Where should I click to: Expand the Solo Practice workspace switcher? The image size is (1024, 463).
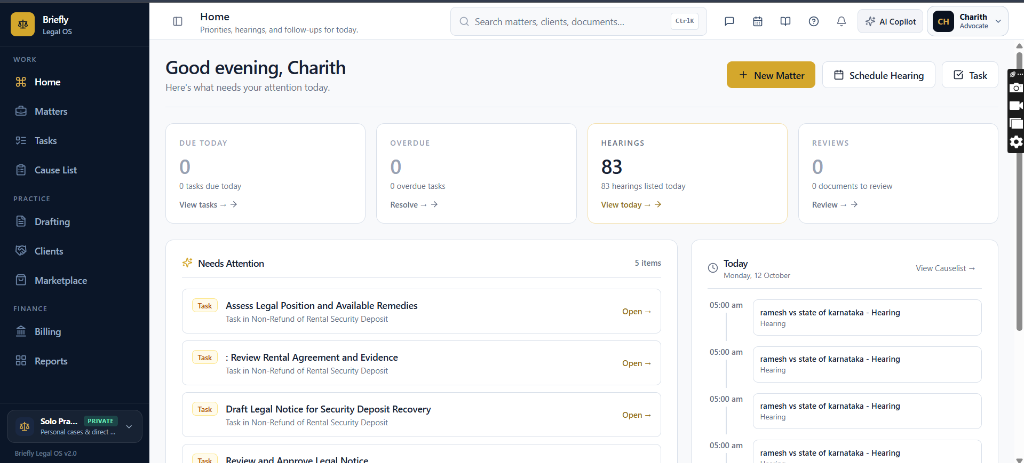point(74,426)
